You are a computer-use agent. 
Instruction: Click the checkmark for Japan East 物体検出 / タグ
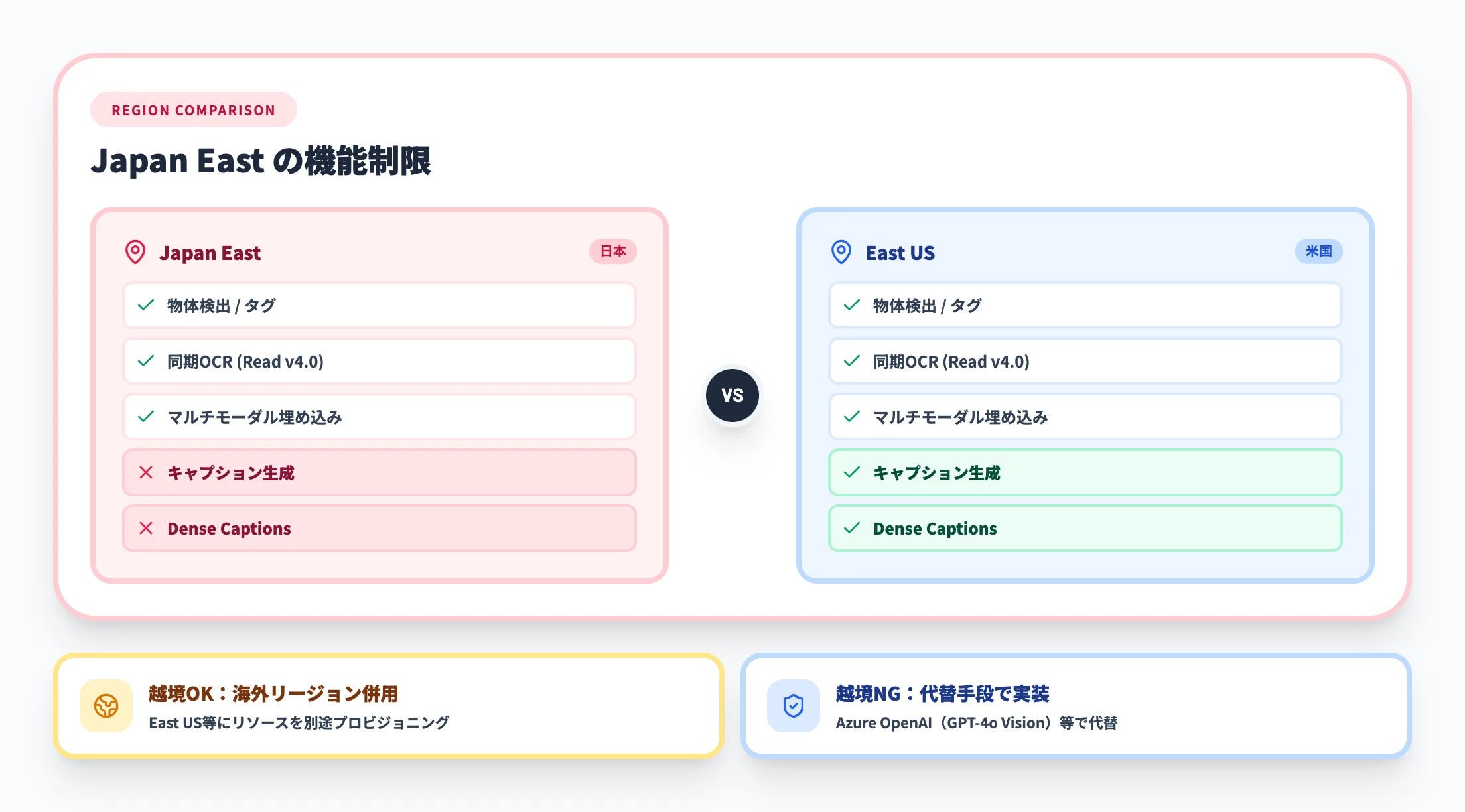click(x=146, y=305)
